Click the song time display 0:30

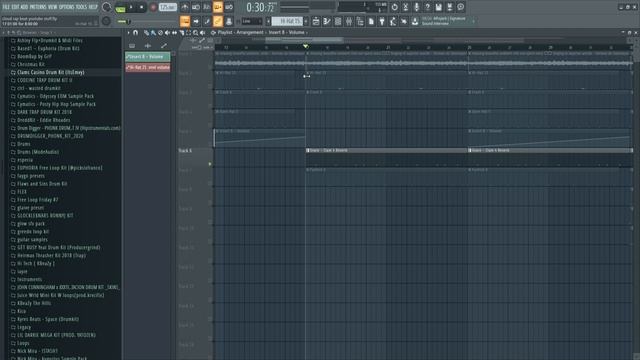click(261, 7)
